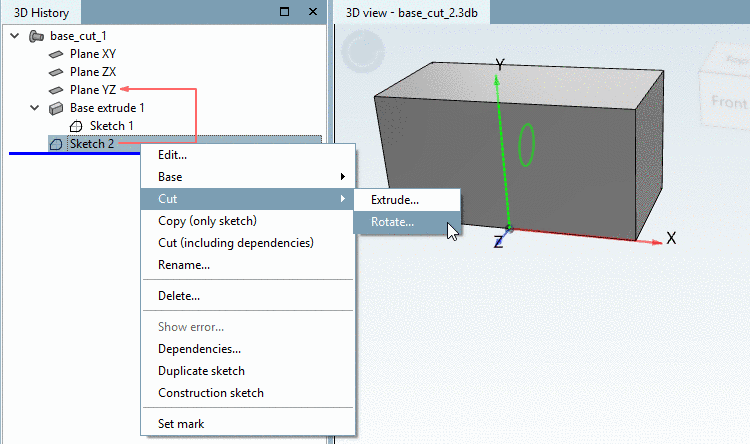
Task: Click the Plane YZ plane icon
Action: tap(56, 90)
